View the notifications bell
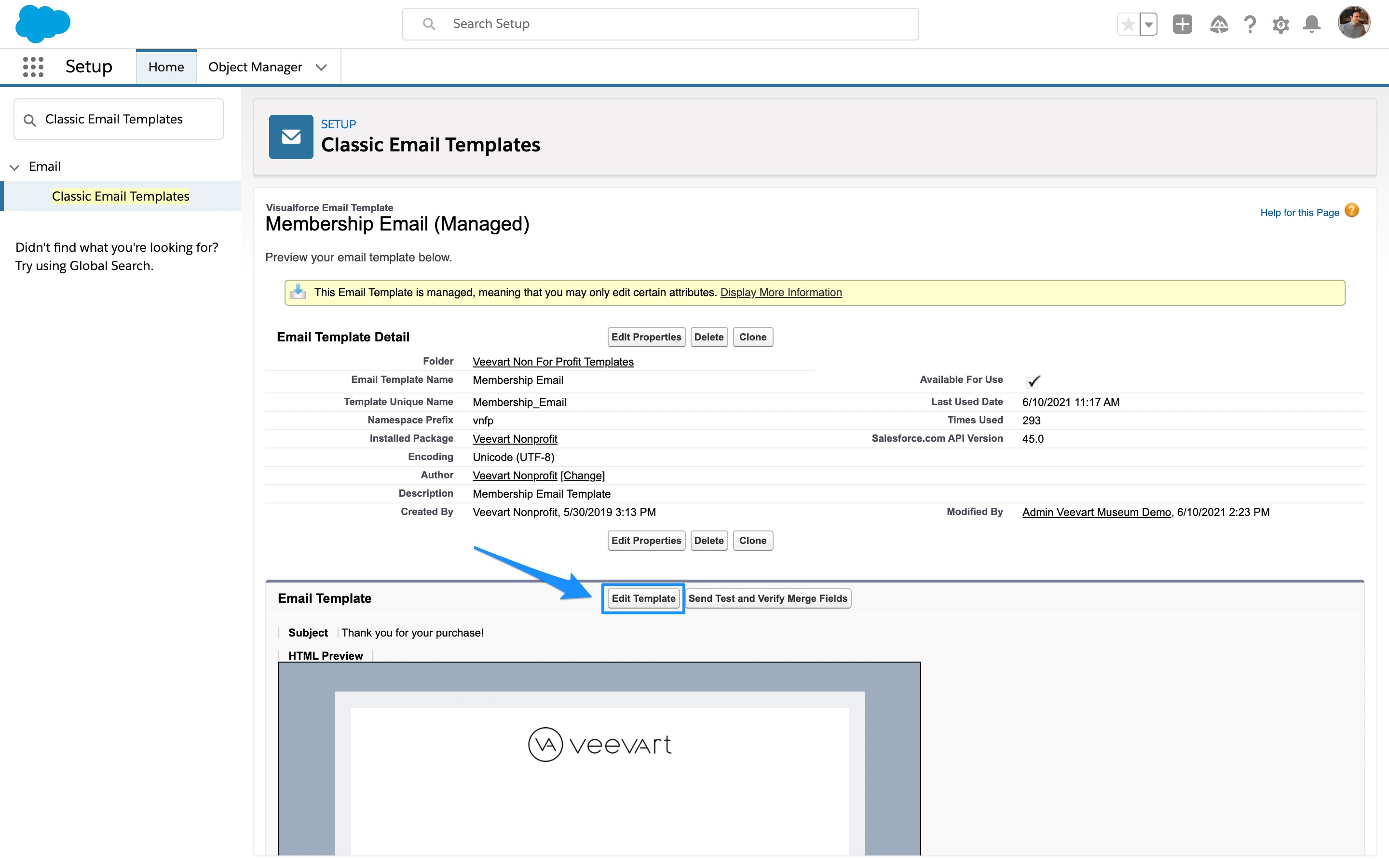The image size is (1389, 868). point(1311,24)
